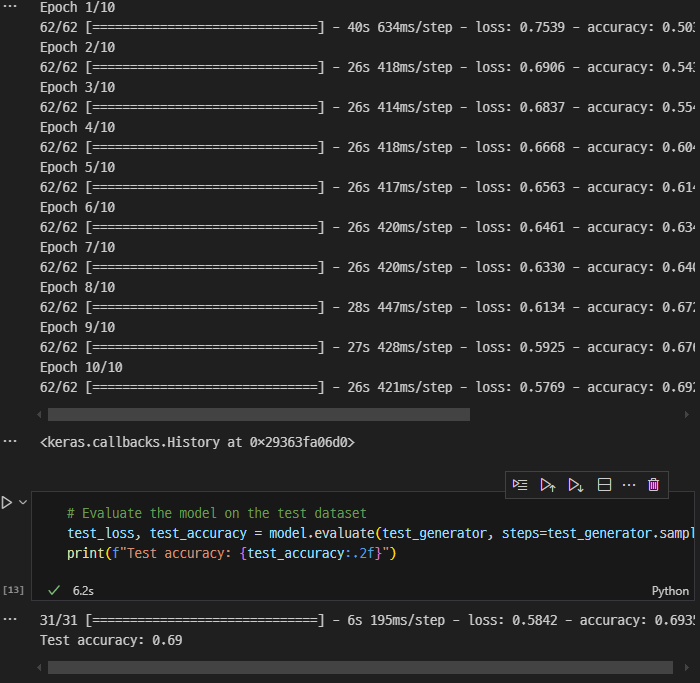Open output actions ellipsis beside keras History output
Image resolution: width=700 pixels, height=683 pixels.
10,441
